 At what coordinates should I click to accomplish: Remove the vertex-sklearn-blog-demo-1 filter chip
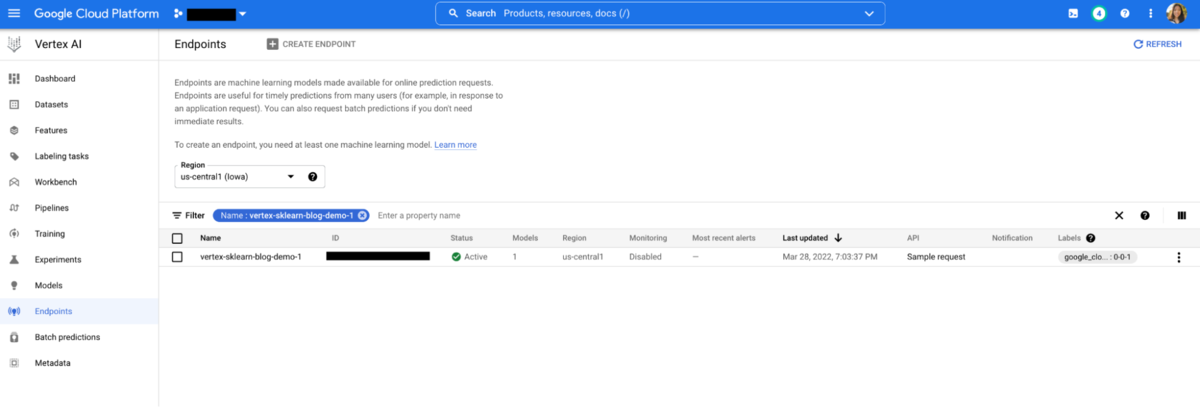362,215
